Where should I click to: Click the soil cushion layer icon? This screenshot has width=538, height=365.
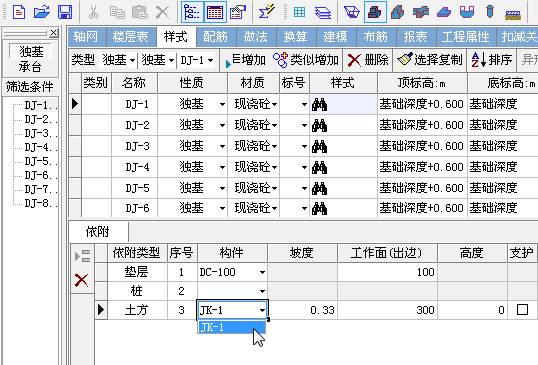coord(513,14)
